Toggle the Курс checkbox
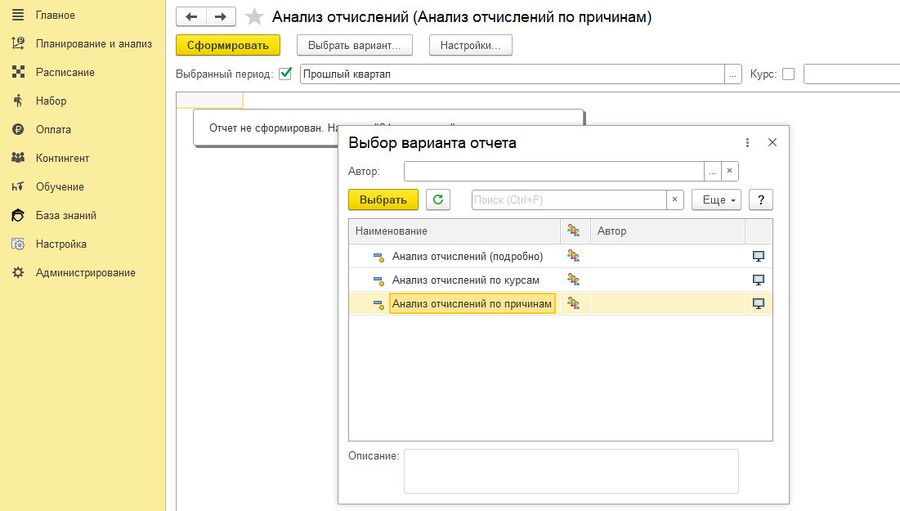 click(x=789, y=74)
